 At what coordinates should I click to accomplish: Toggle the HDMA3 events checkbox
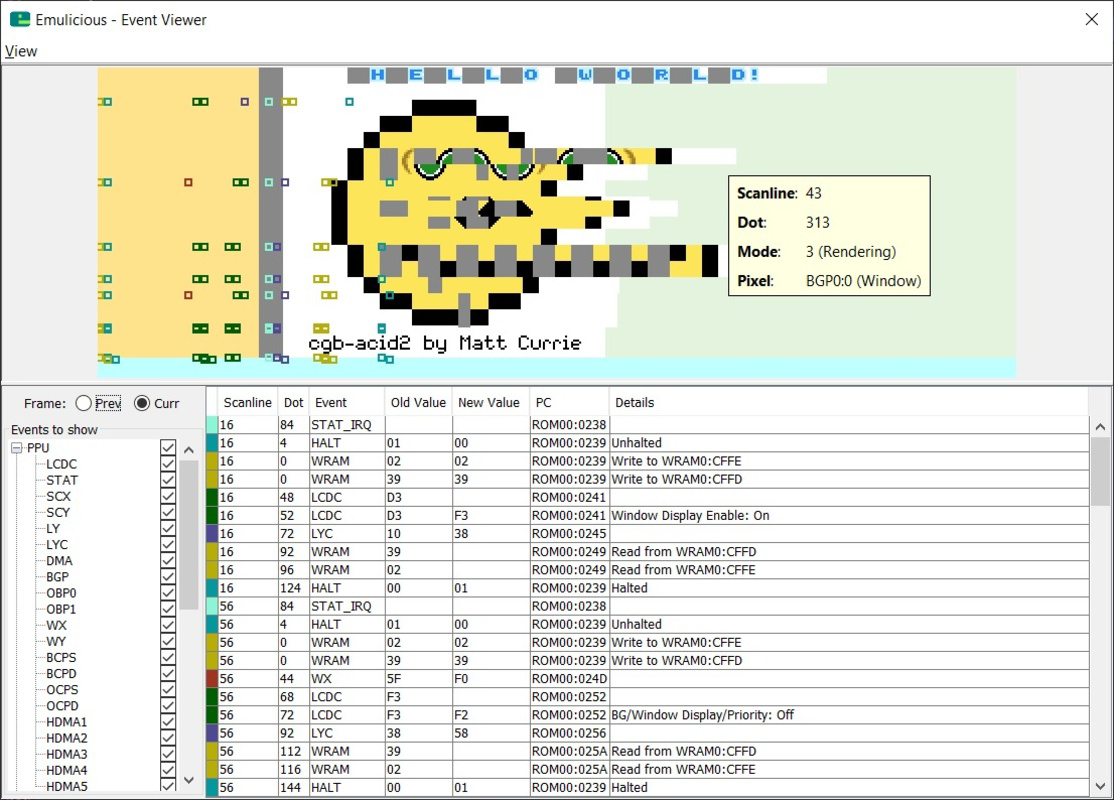(x=168, y=755)
